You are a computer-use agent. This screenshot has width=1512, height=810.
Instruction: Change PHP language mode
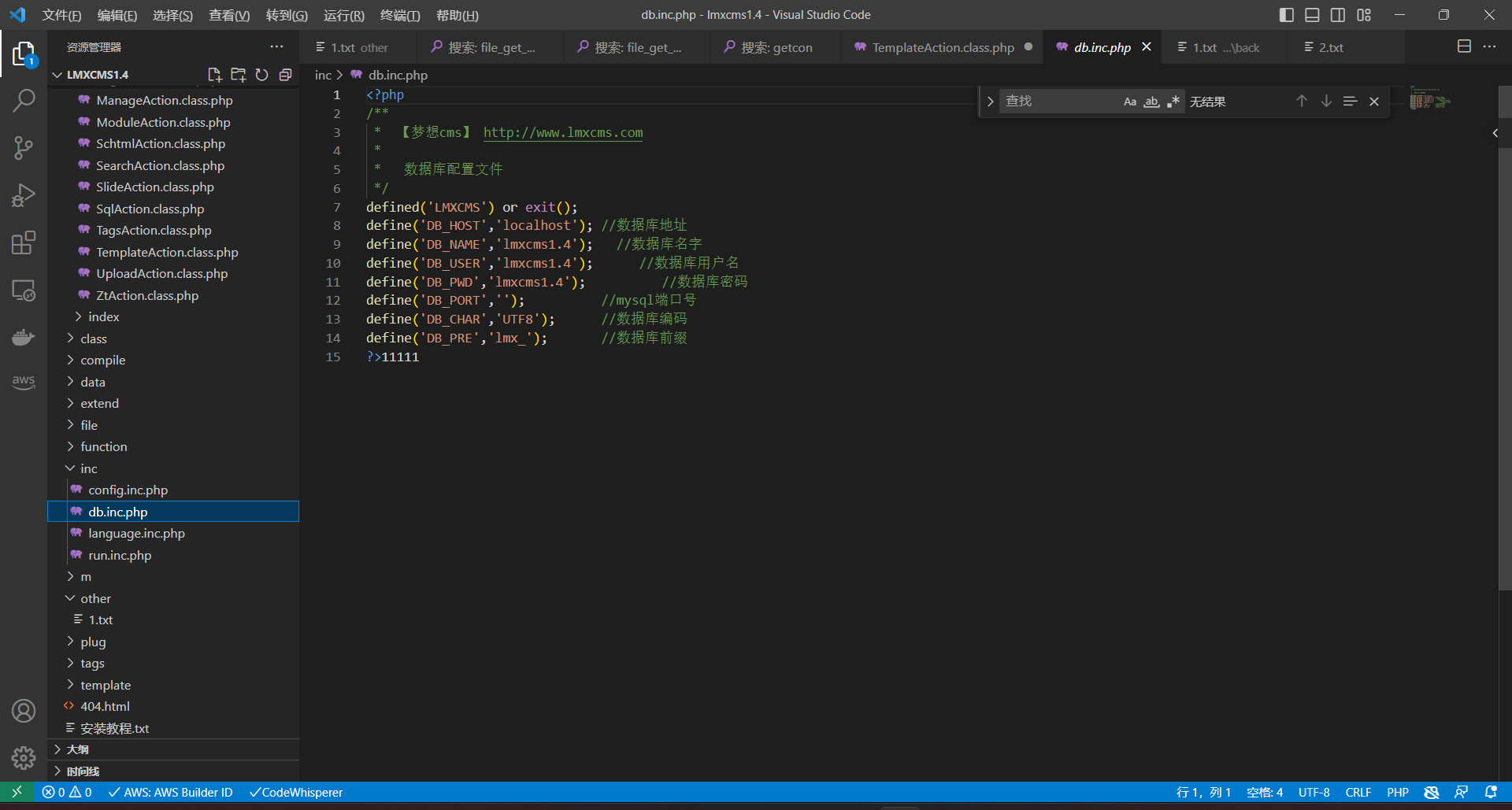(x=1398, y=792)
